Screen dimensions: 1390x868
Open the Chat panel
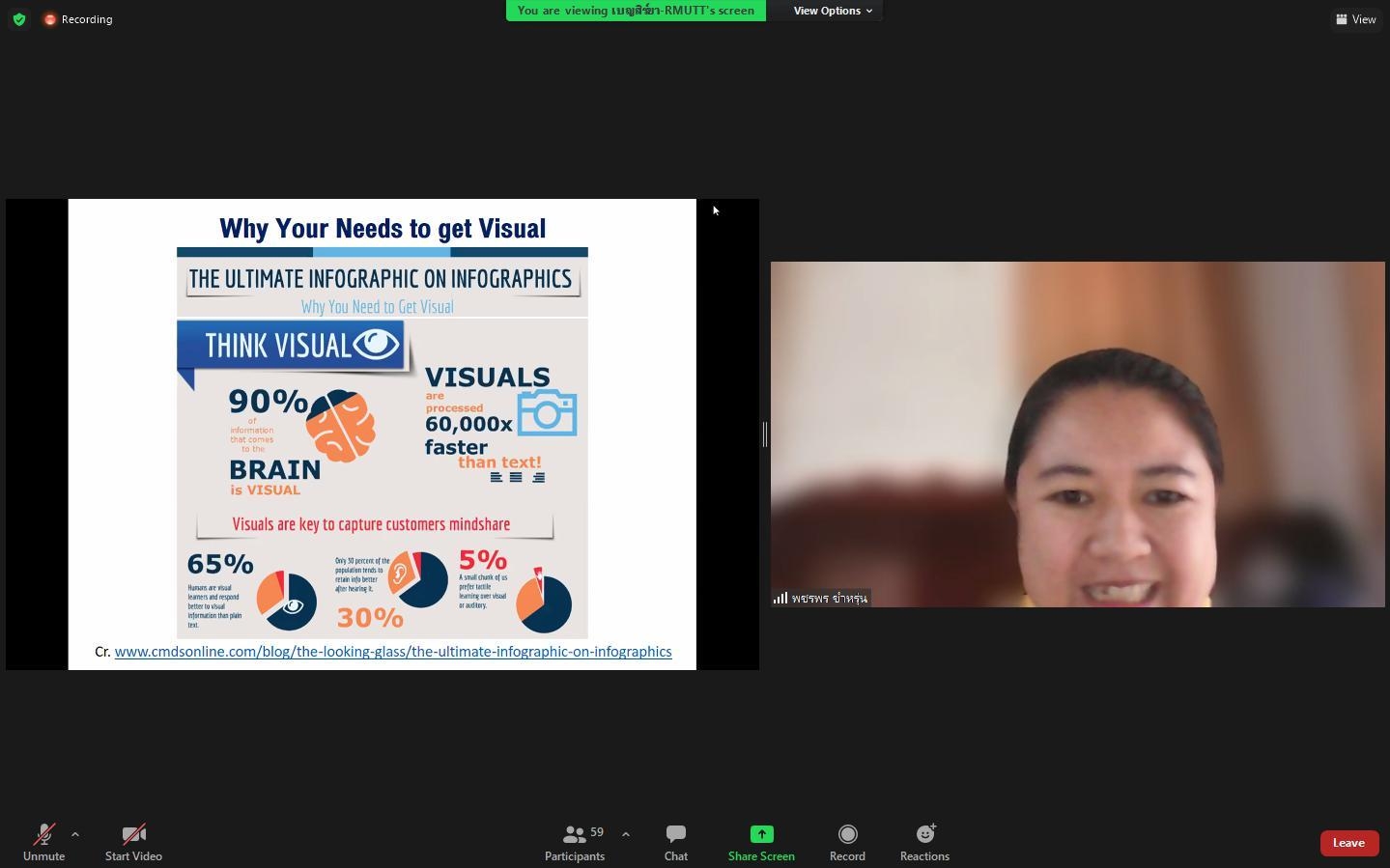click(676, 842)
